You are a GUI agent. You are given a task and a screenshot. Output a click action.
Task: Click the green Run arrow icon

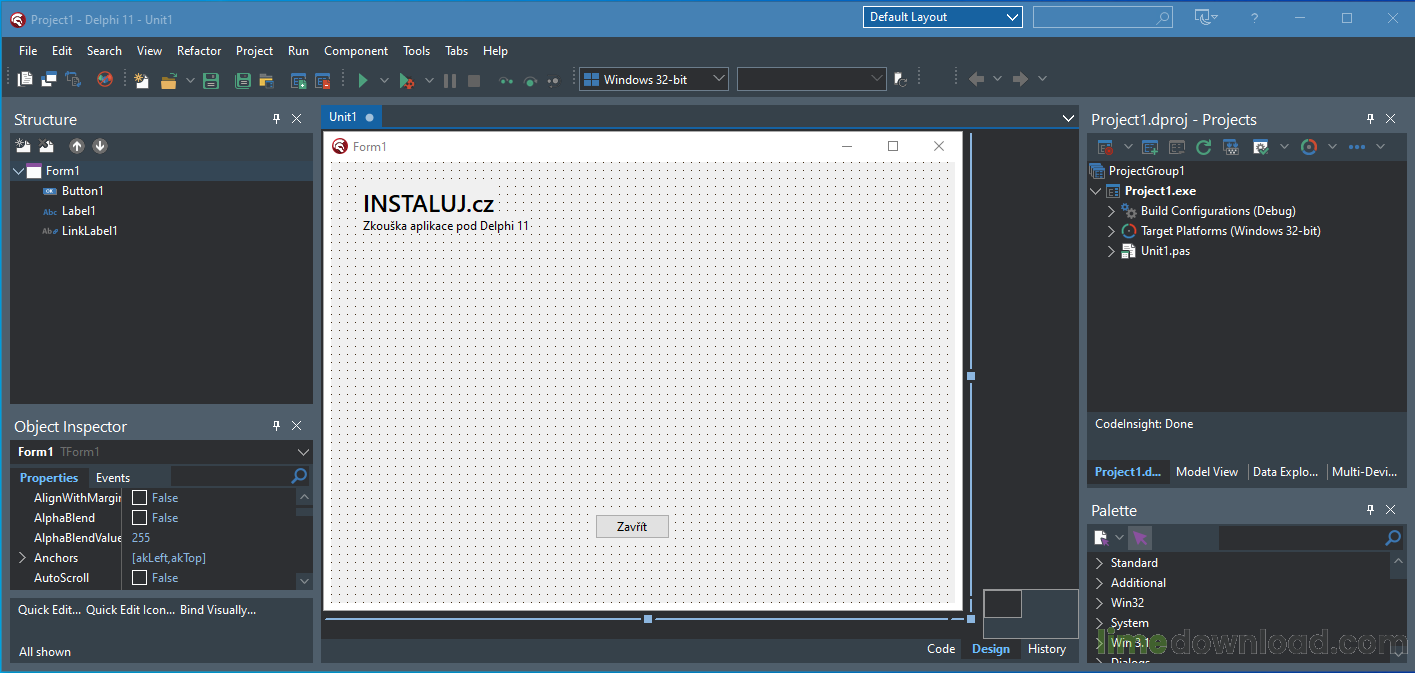click(362, 80)
